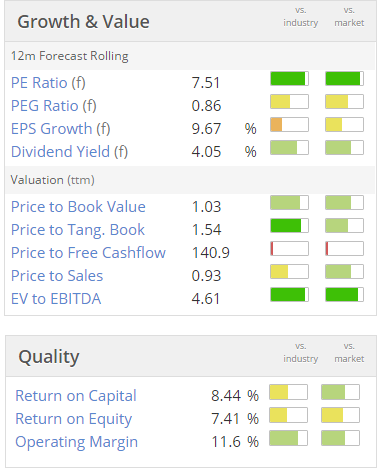Open the Price to Book Value link

click(x=78, y=207)
